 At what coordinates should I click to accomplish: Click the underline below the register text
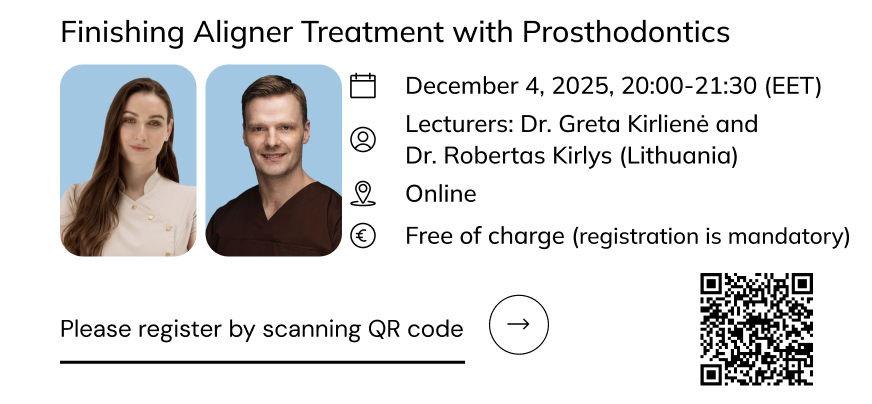click(x=262, y=361)
